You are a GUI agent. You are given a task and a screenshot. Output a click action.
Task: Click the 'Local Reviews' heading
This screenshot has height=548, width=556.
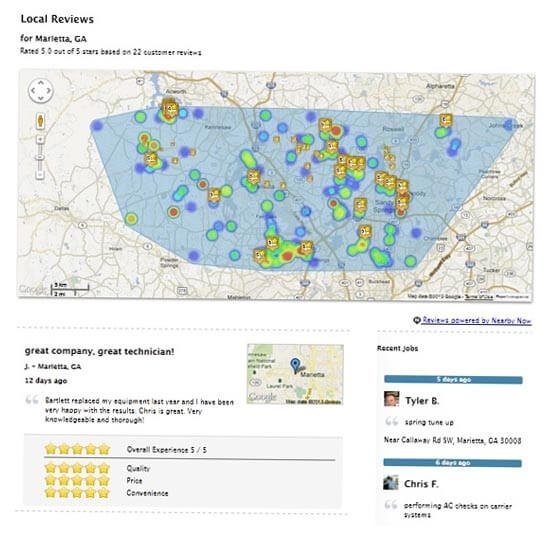point(57,19)
